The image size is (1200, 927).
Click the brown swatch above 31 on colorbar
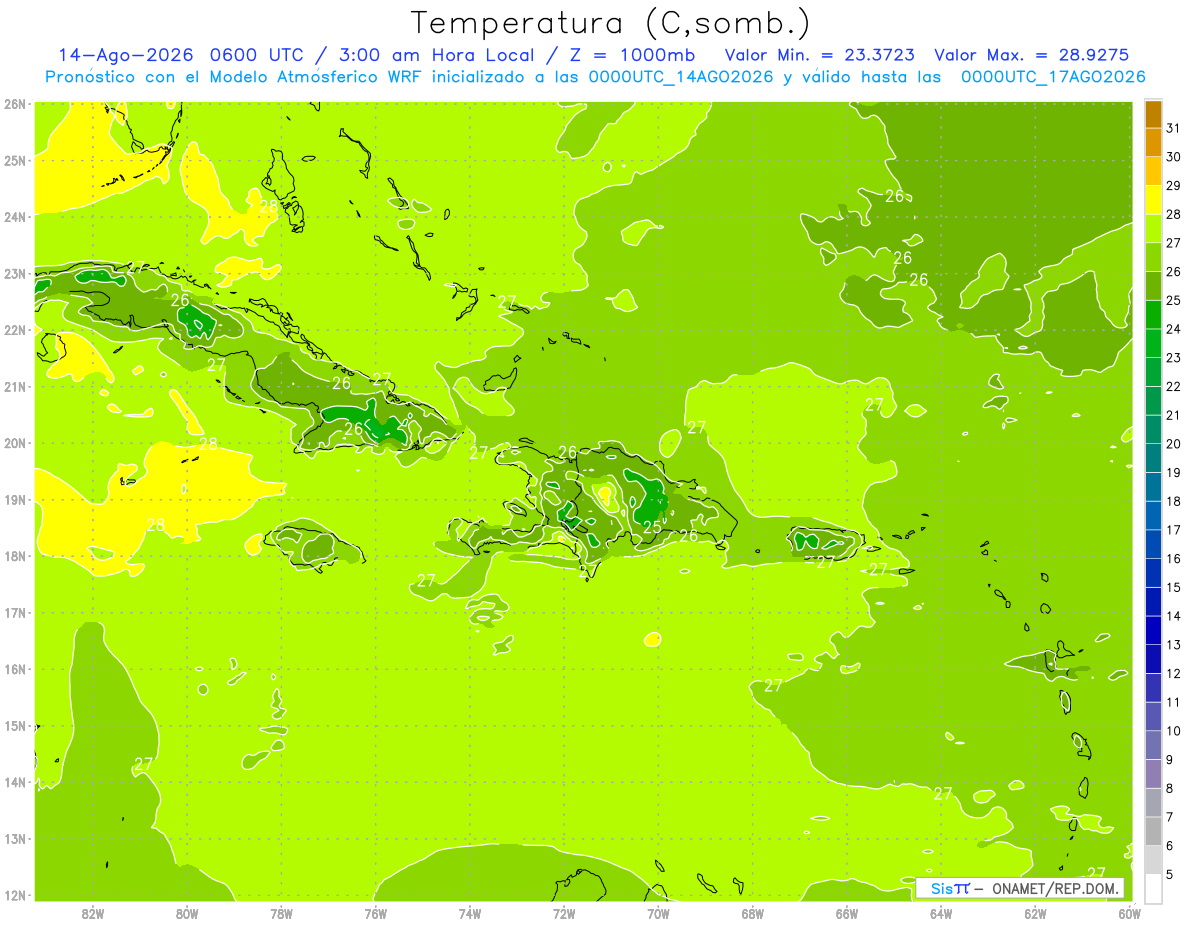tap(1153, 114)
